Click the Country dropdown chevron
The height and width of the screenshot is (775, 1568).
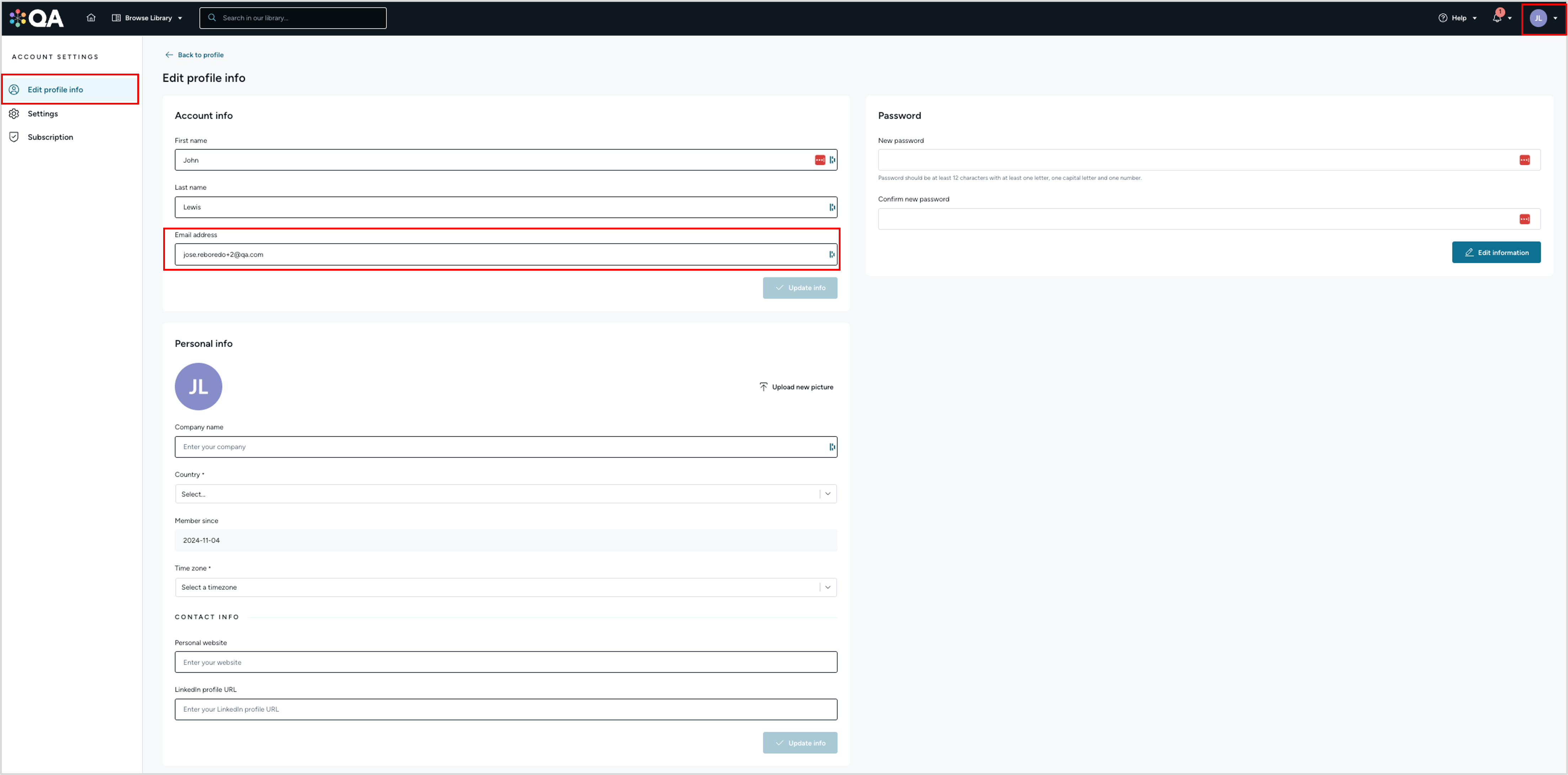[x=828, y=494]
